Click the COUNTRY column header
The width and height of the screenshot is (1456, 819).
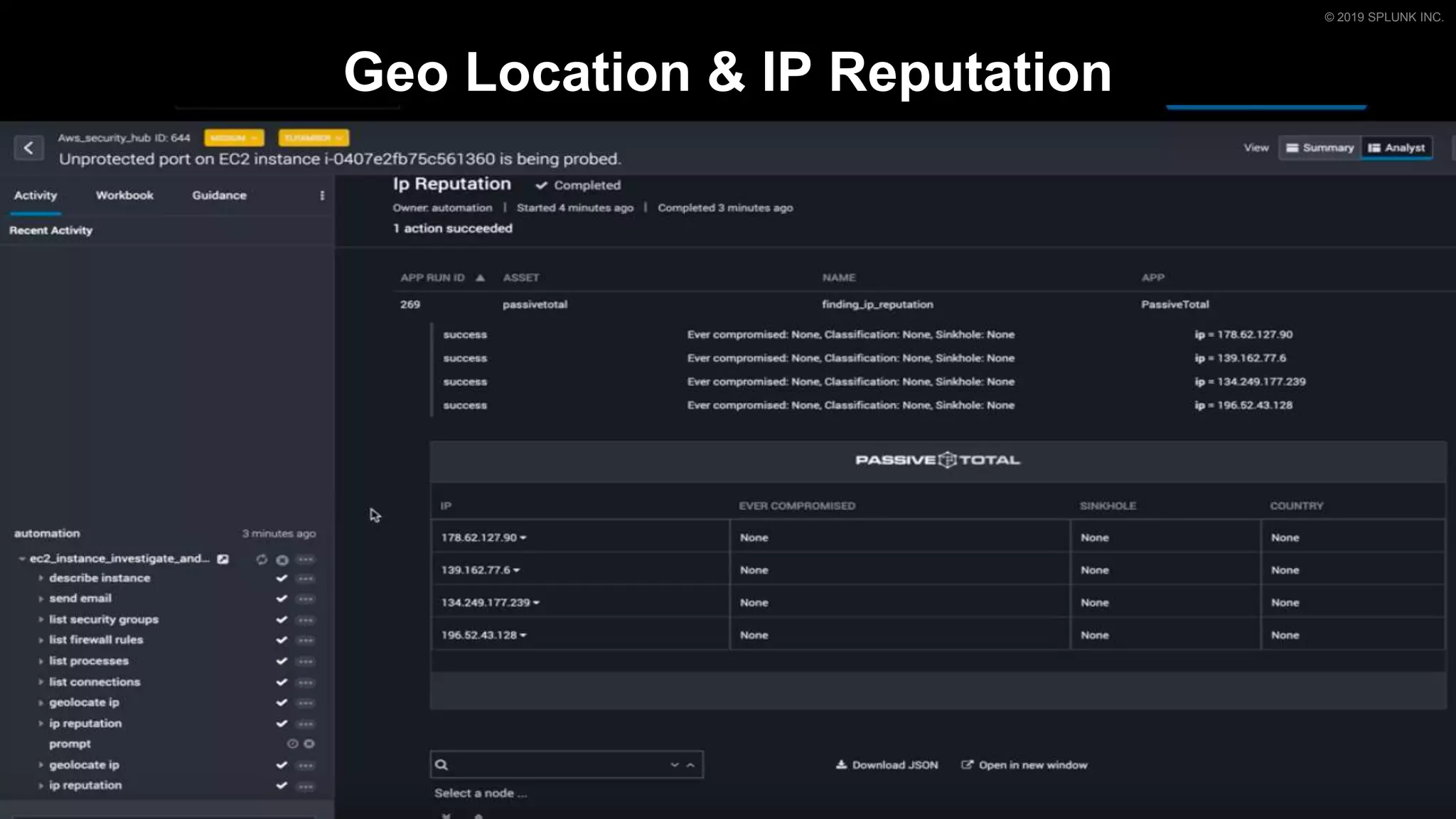coord(1297,506)
